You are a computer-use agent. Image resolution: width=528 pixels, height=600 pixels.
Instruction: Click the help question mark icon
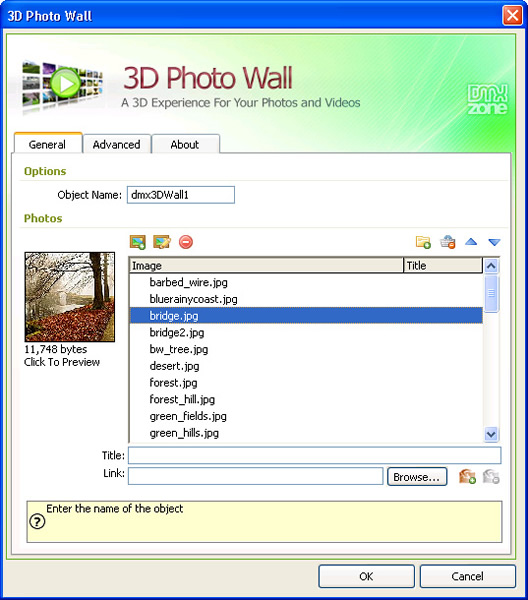37,521
